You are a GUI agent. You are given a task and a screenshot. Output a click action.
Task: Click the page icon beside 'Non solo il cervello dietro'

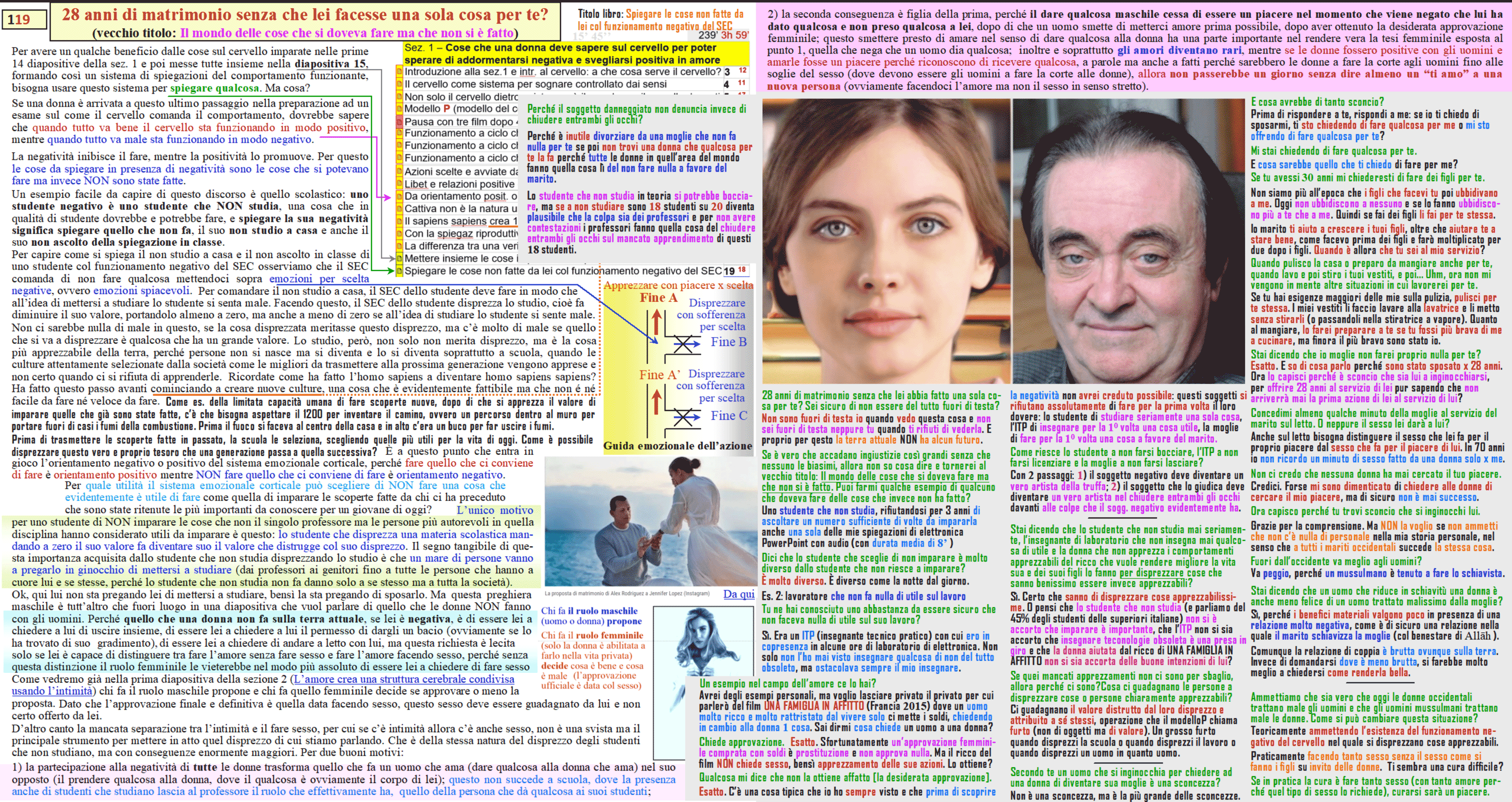click(400, 97)
